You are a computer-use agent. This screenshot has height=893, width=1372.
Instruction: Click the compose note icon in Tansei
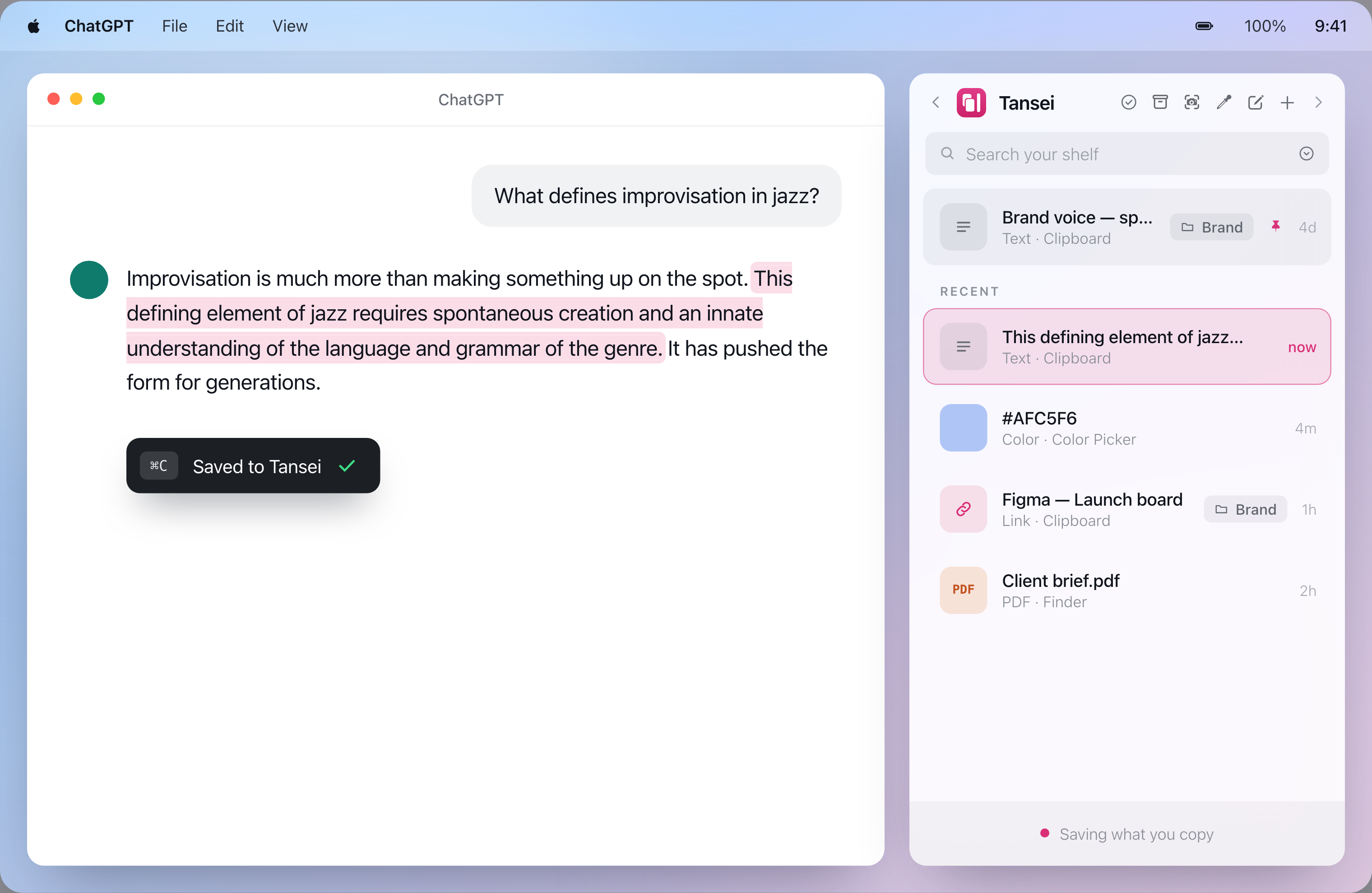coord(1255,102)
